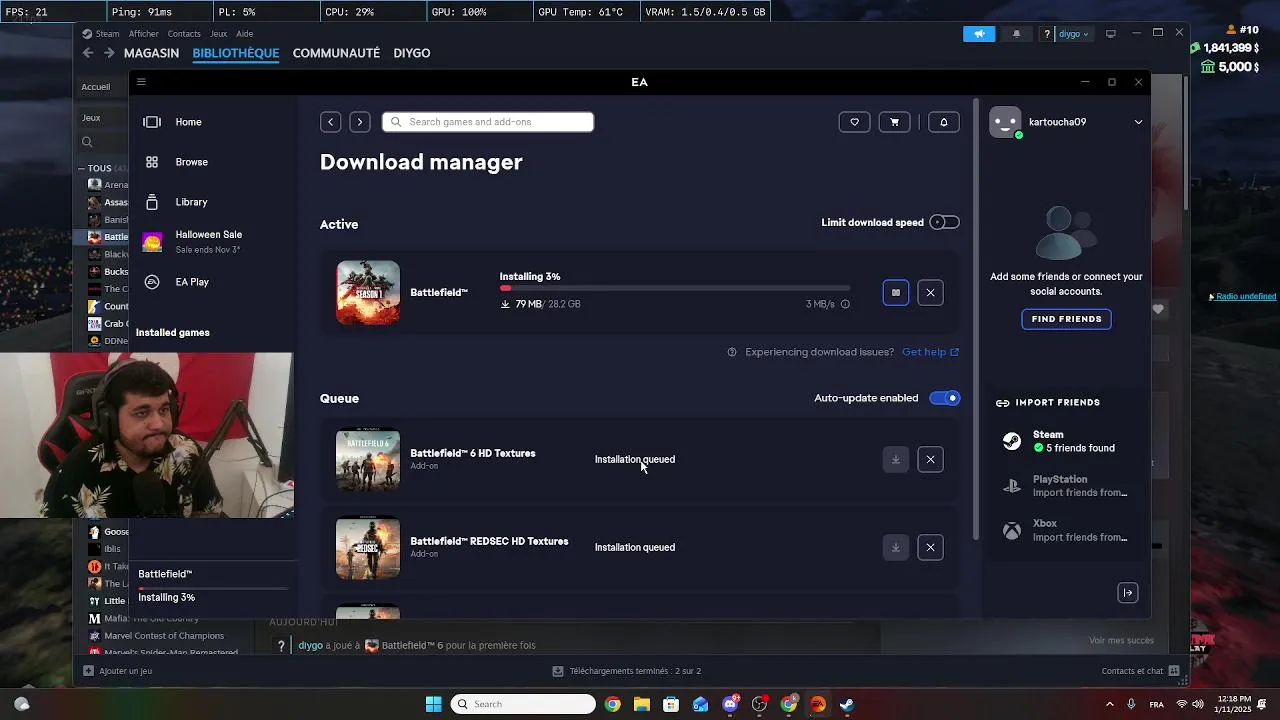1280x720 pixels.
Task: Open Contacts et chat in Steam
Action: [1140, 671]
